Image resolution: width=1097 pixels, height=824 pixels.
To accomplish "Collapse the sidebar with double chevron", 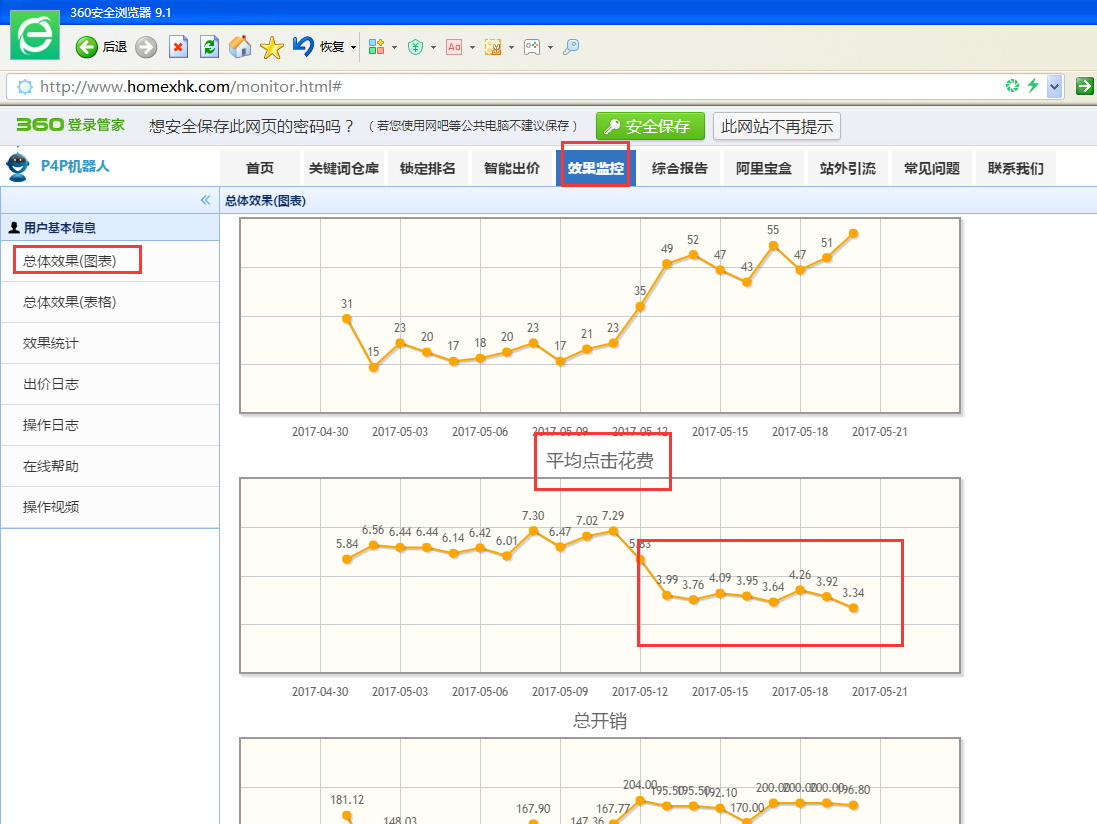I will click(205, 200).
